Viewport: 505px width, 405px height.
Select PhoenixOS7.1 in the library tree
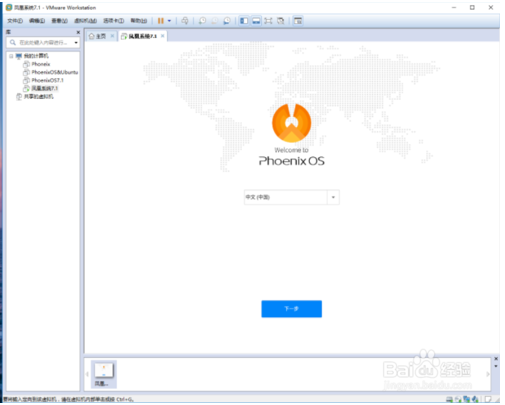(x=47, y=80)
